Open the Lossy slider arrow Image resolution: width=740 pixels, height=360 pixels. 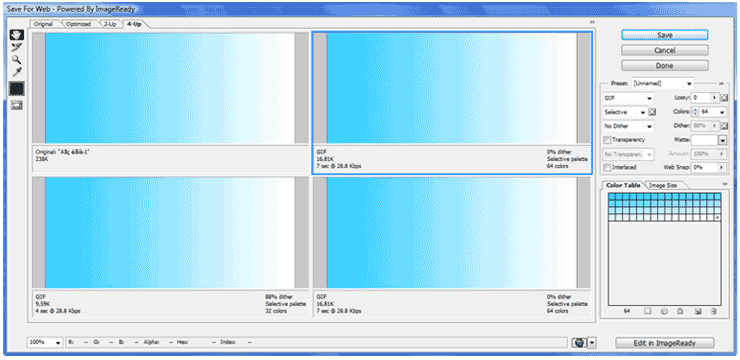pyautogui.click(x=715, y=98)
